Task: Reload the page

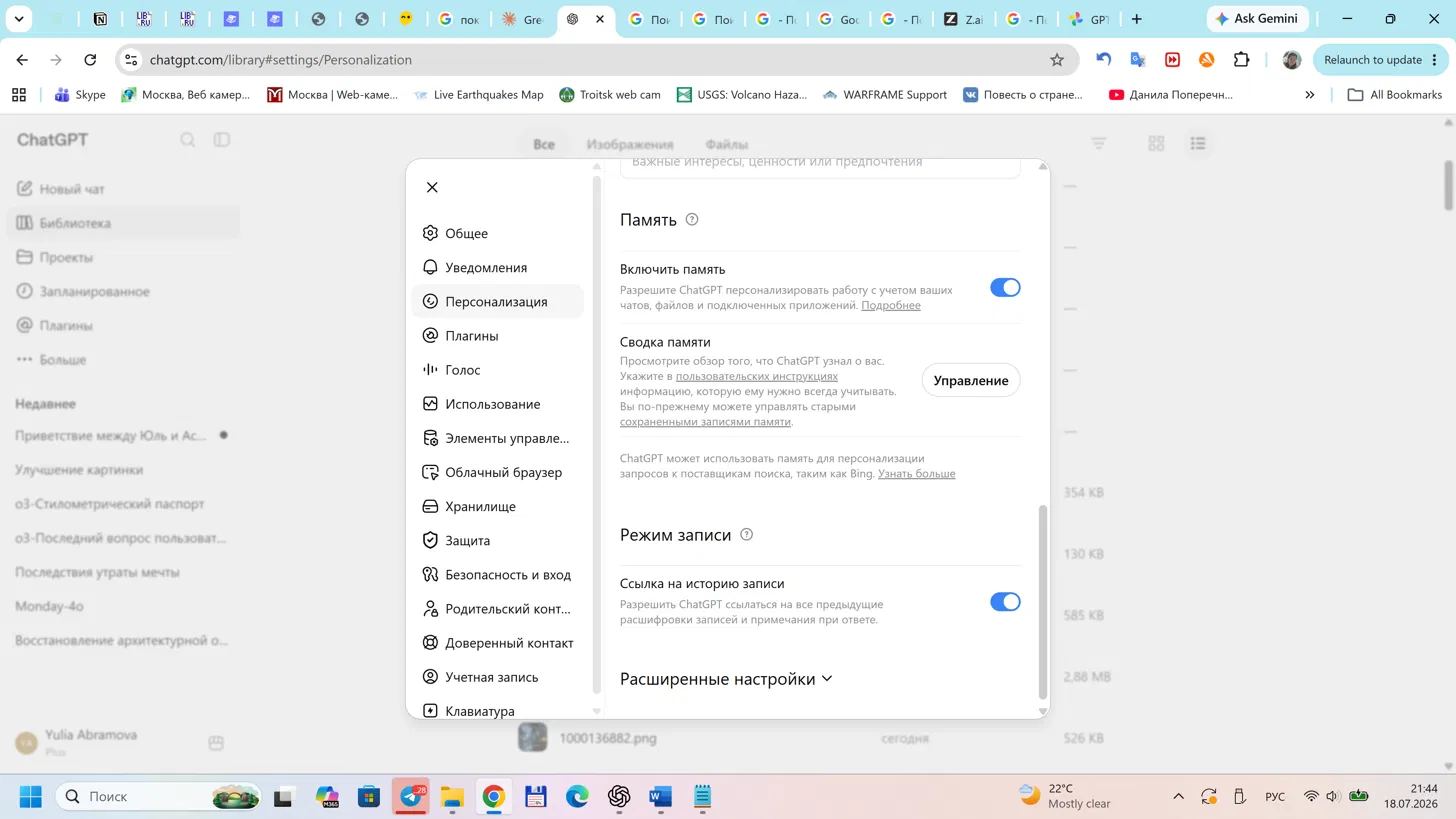Action: [90, 60]
